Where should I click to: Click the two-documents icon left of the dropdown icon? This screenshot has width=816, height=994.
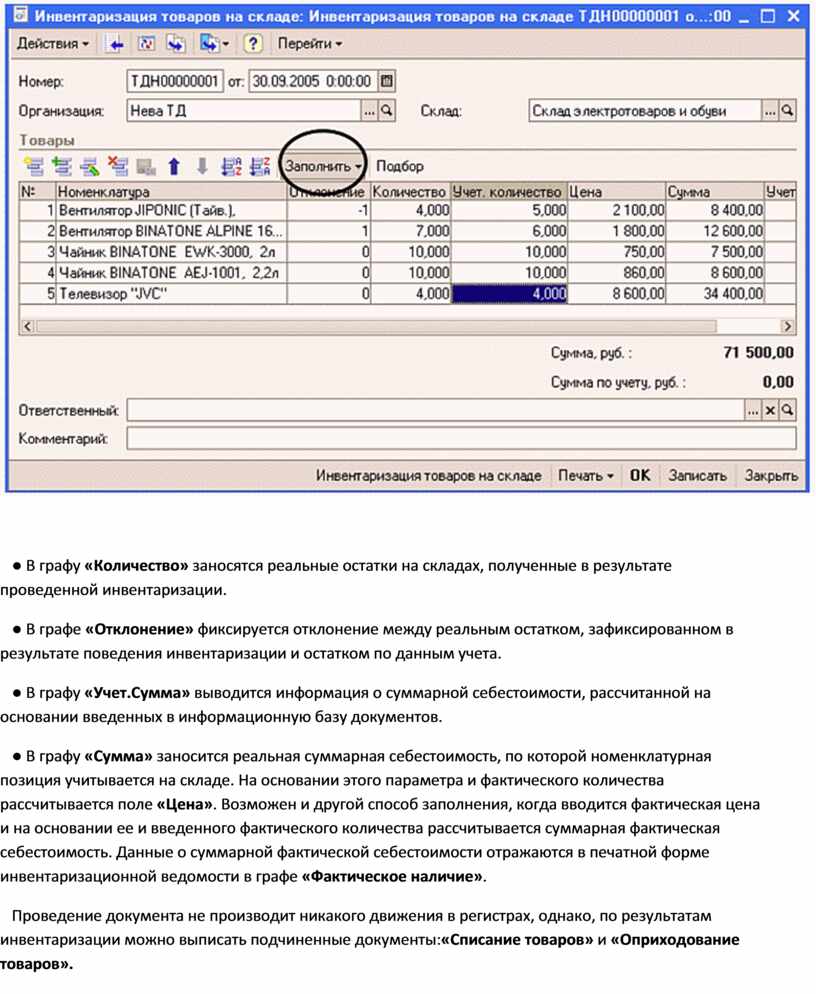tap(176, 44)
